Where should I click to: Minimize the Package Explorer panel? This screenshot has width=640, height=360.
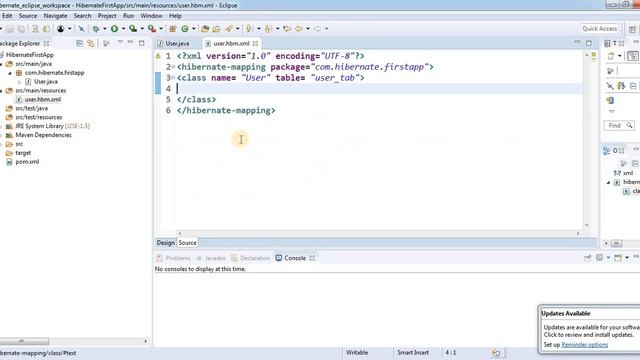click(x=130, y=42)
